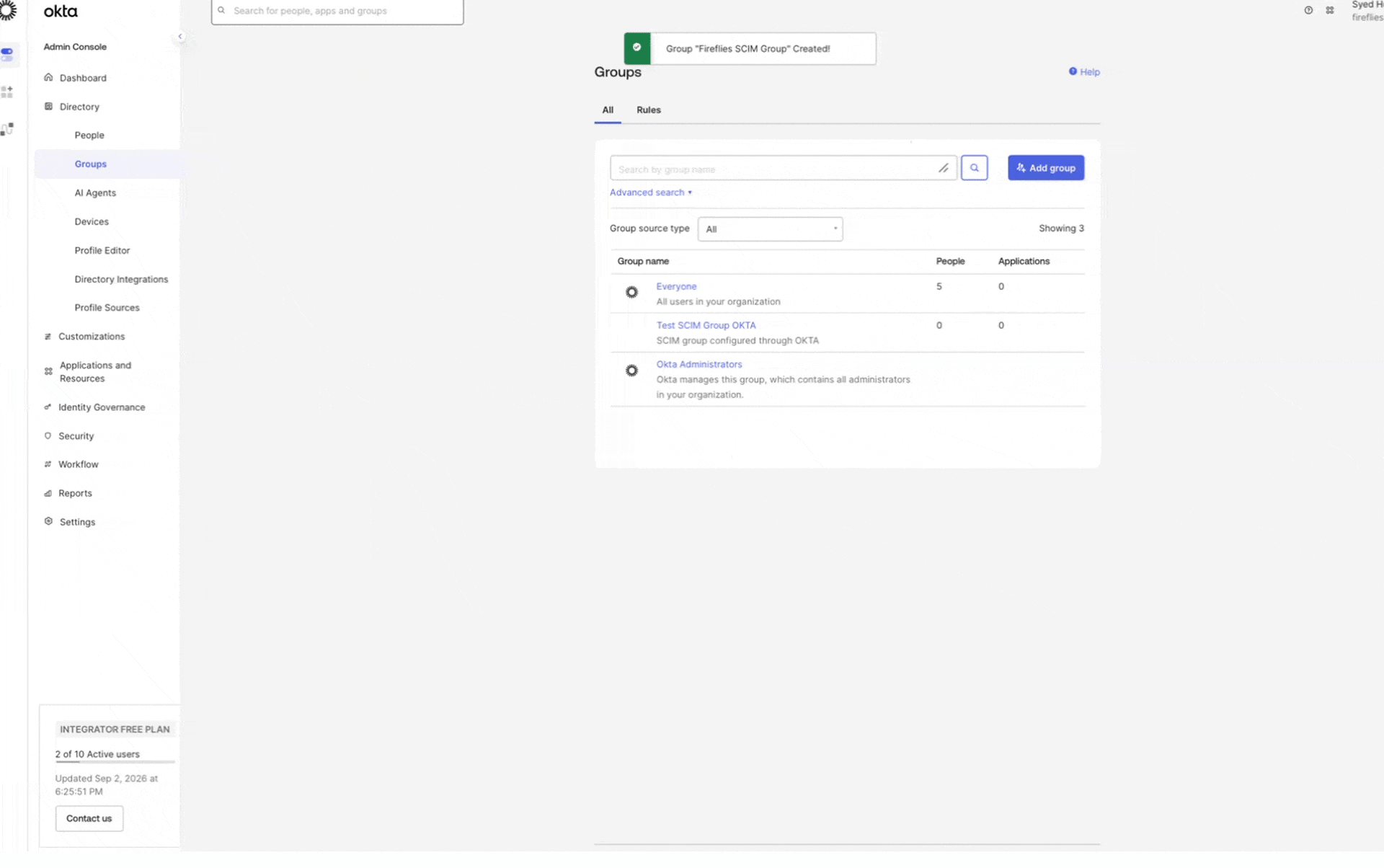Viewport: 1384px width, 868px height.
Task: Open Directory Integrations in the sidebar
Action: point(121,280)
